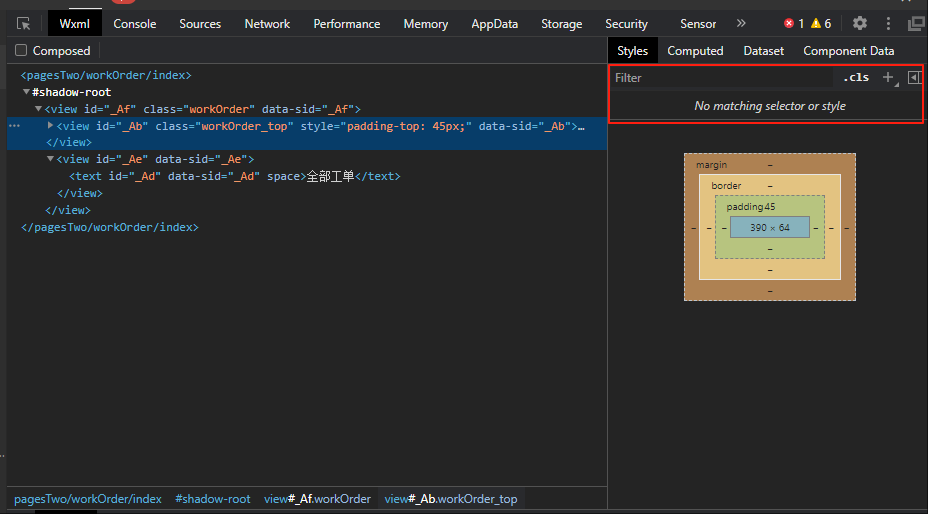The height and width of the screenshot is (514, 928).
Task: Open the DevTools settings gear
Action: coord(859,24)
